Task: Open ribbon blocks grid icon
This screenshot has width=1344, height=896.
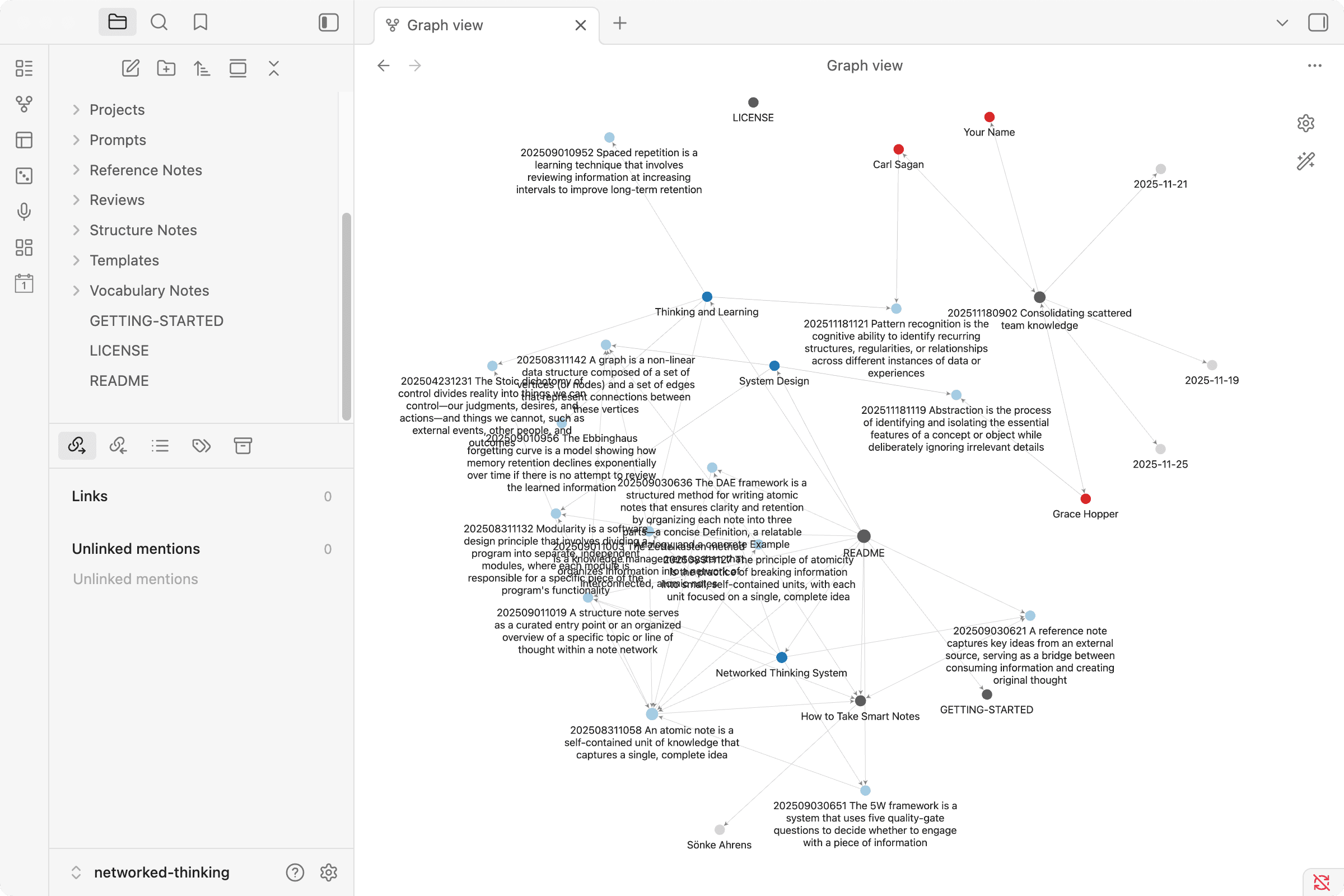Action: coord(24,248)
